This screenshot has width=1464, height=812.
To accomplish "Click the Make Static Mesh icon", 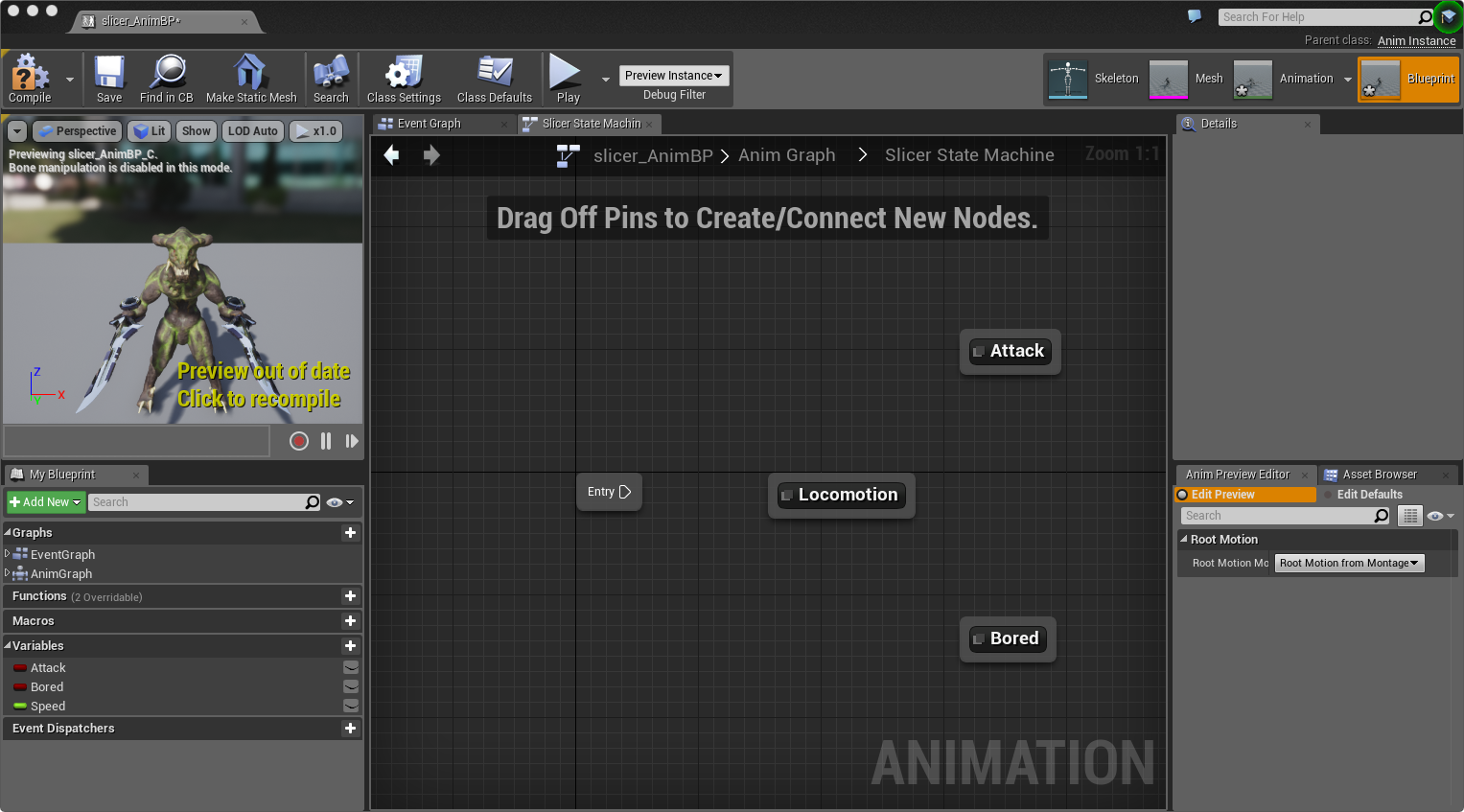I will 250,73.
